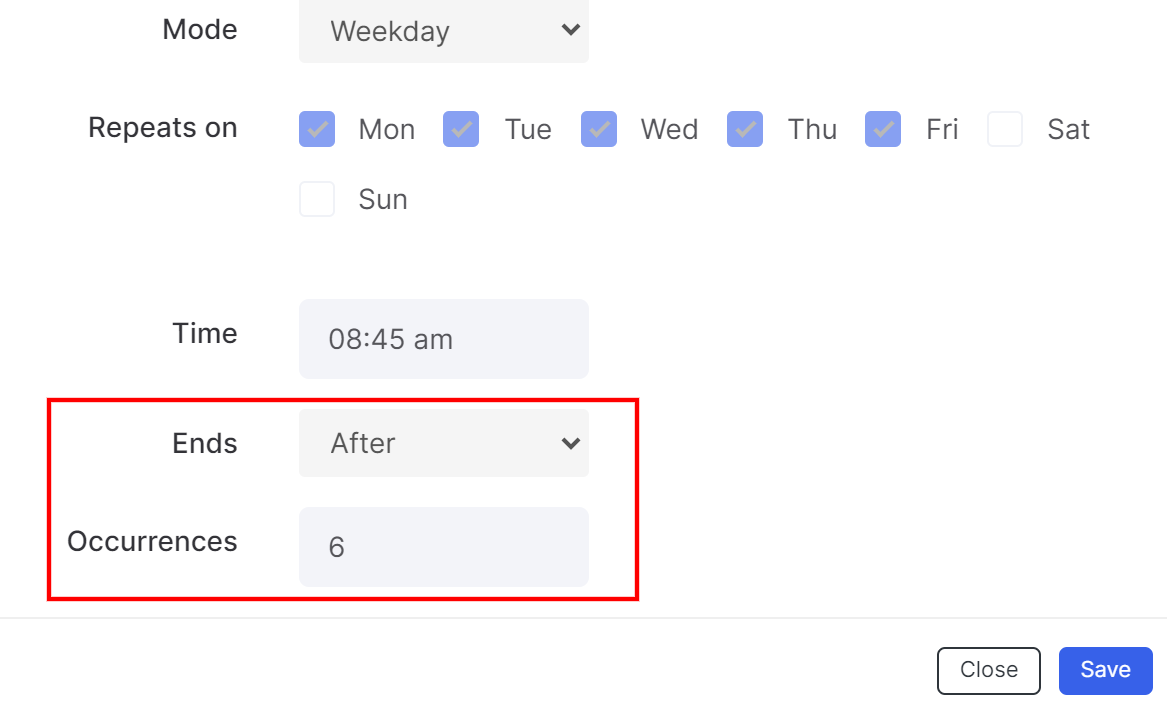
Task: Click the Occurrences field containing 6
Action: (x=444, y=547)
